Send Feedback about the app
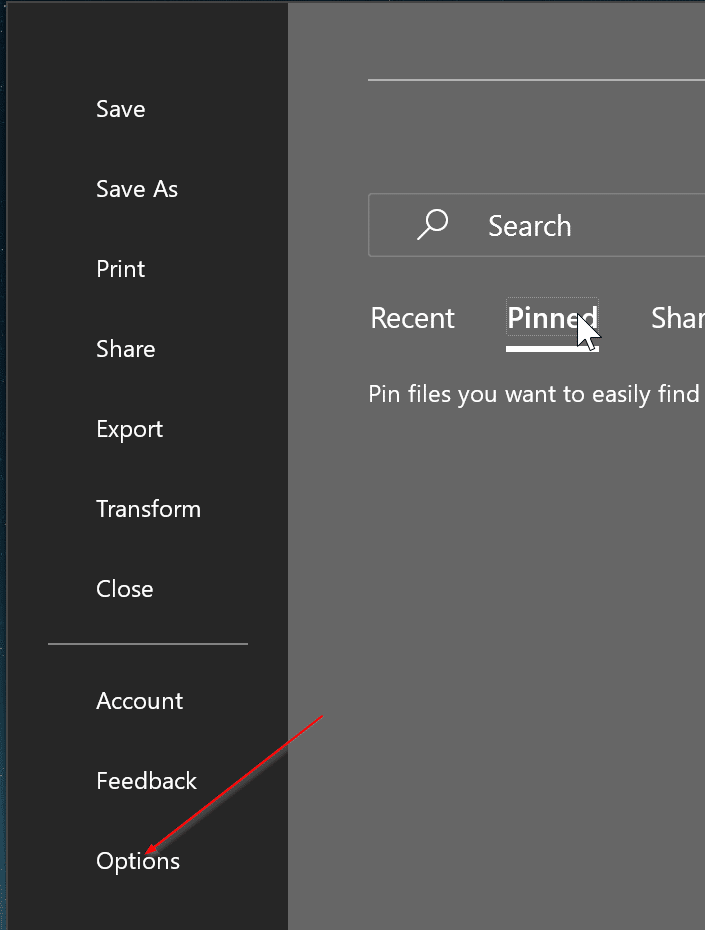The width and height of the screenshot is (705, 930). 146,780
